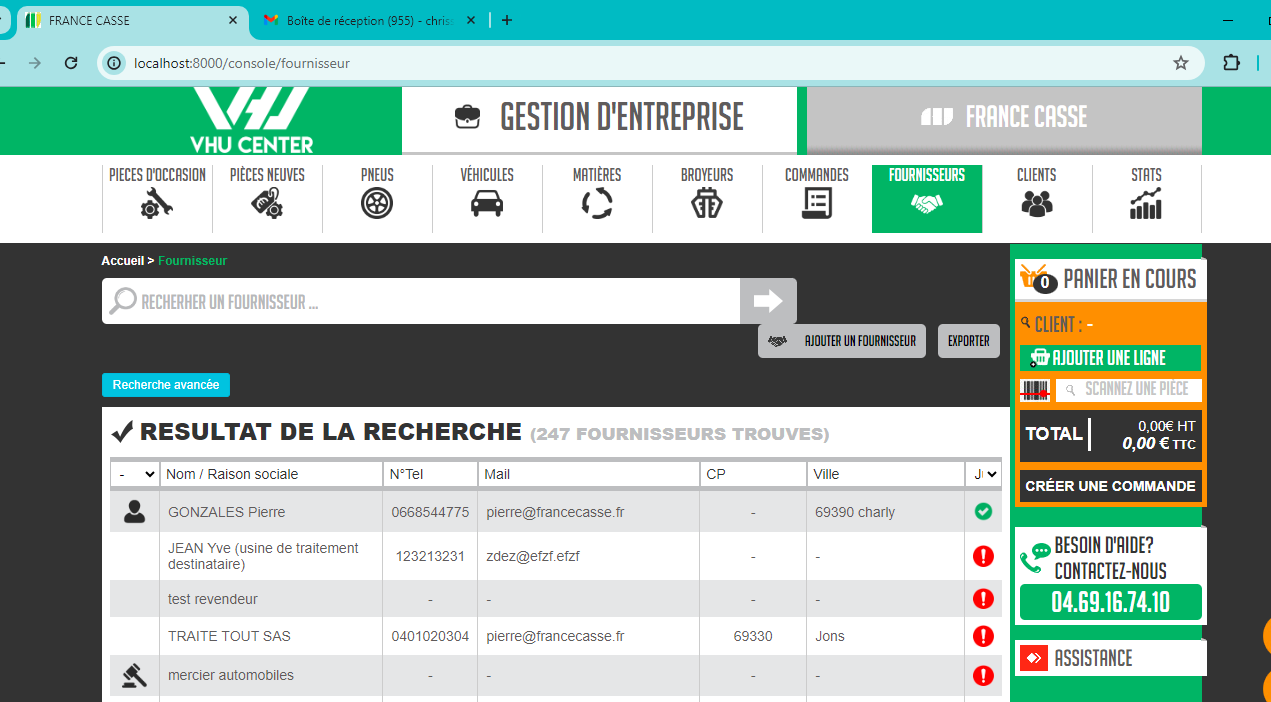This screenshot has height=702, width=1271.
Task: Click red alert status for test revendeur
Action: click(x=983, y=599)
